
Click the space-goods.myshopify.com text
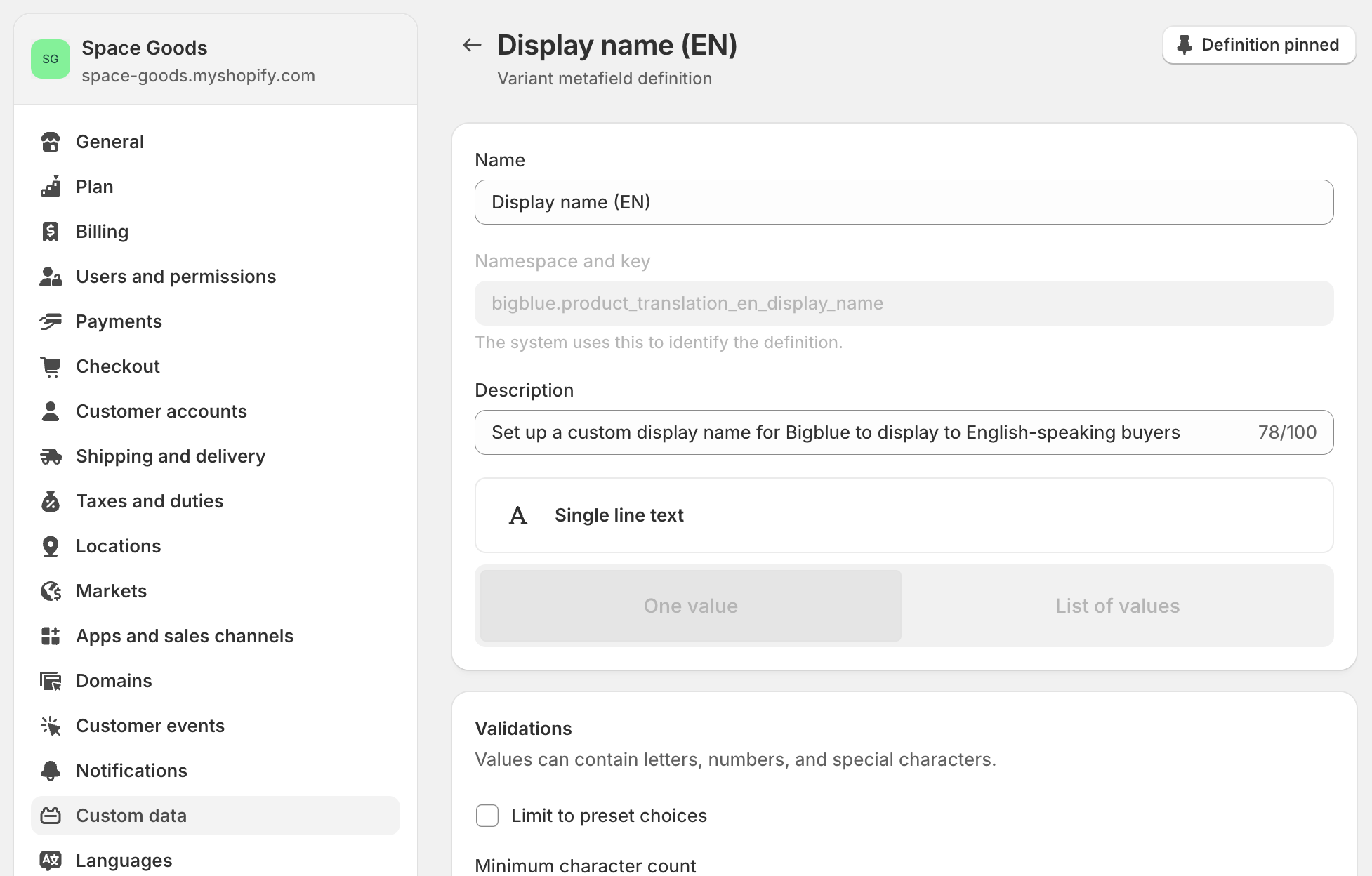coord(198,76)
